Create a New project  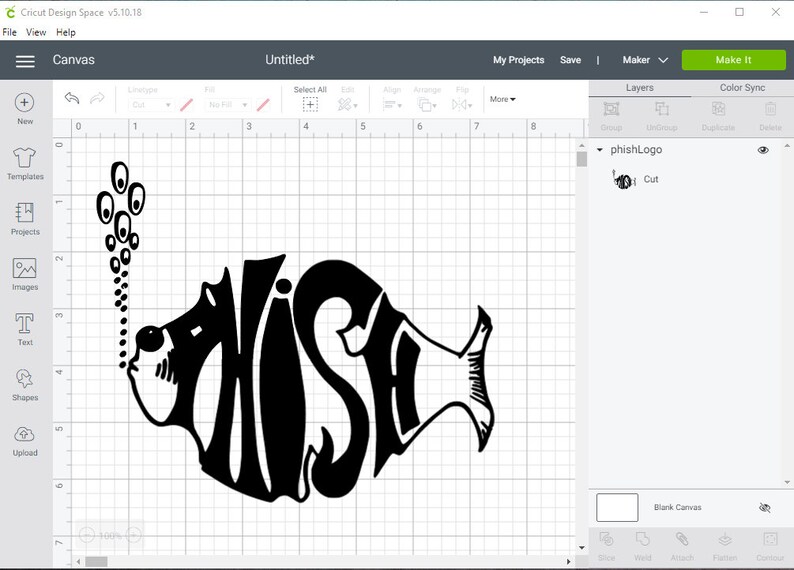tap(25, 109)
